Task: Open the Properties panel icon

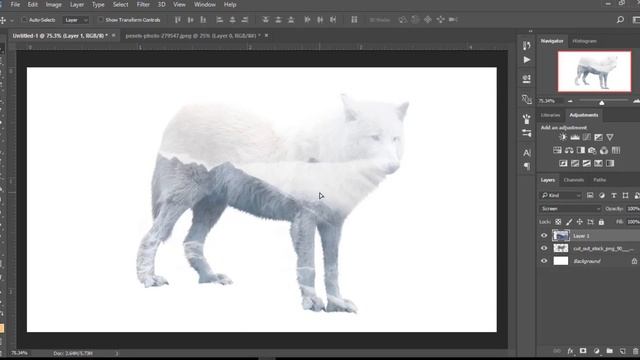Action: pyautogui.click(x=527, y=78)
